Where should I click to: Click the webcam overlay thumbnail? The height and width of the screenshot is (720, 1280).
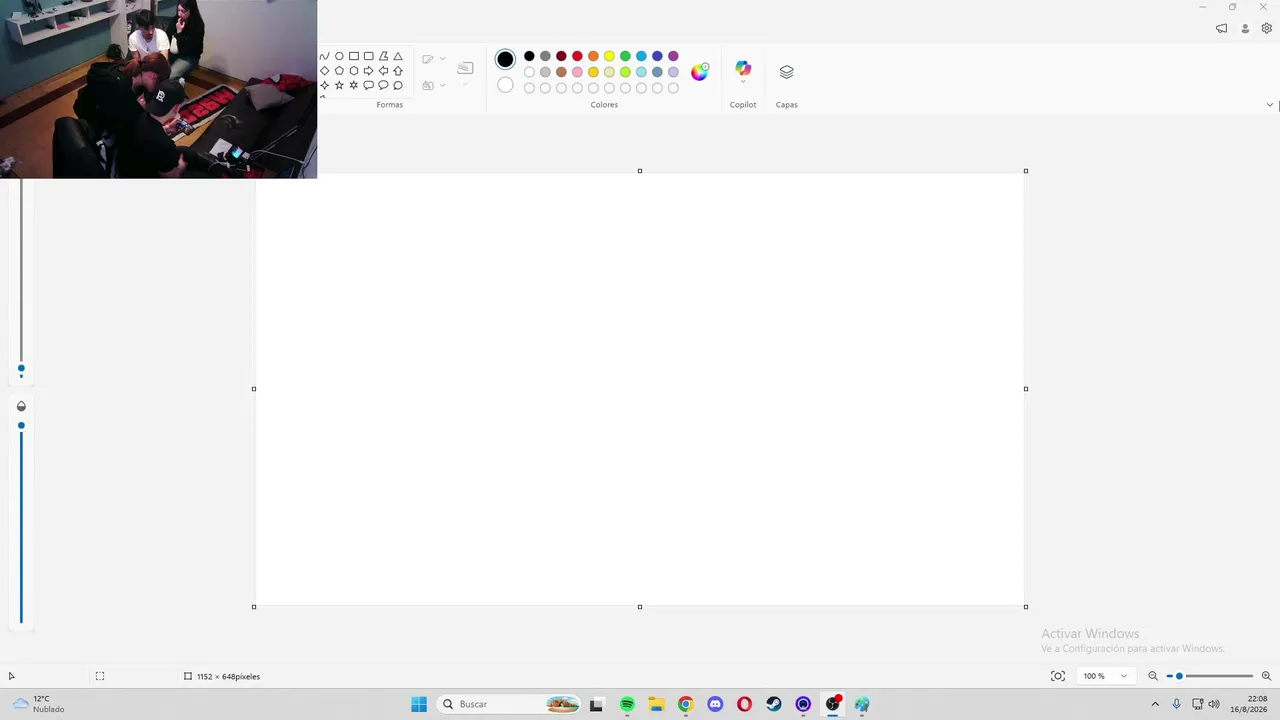point(158,89)
